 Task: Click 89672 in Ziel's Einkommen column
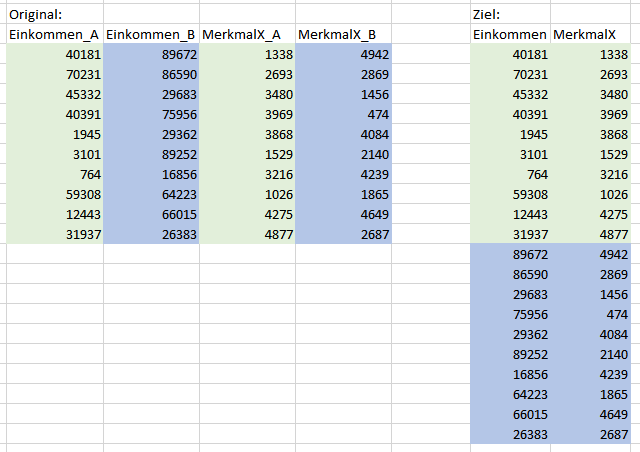tap(510, 254)
